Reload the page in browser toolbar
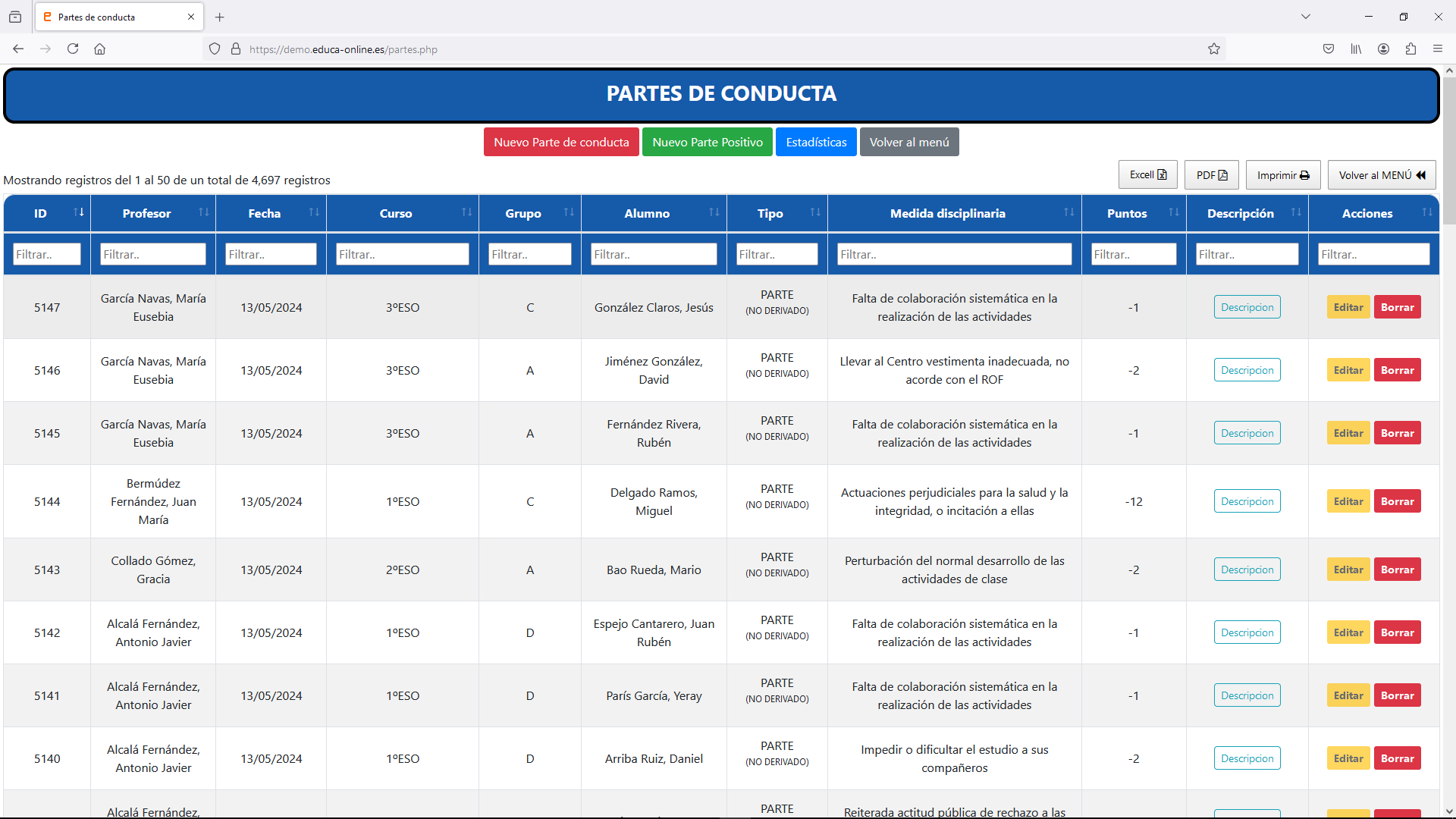 coord(73,49)
